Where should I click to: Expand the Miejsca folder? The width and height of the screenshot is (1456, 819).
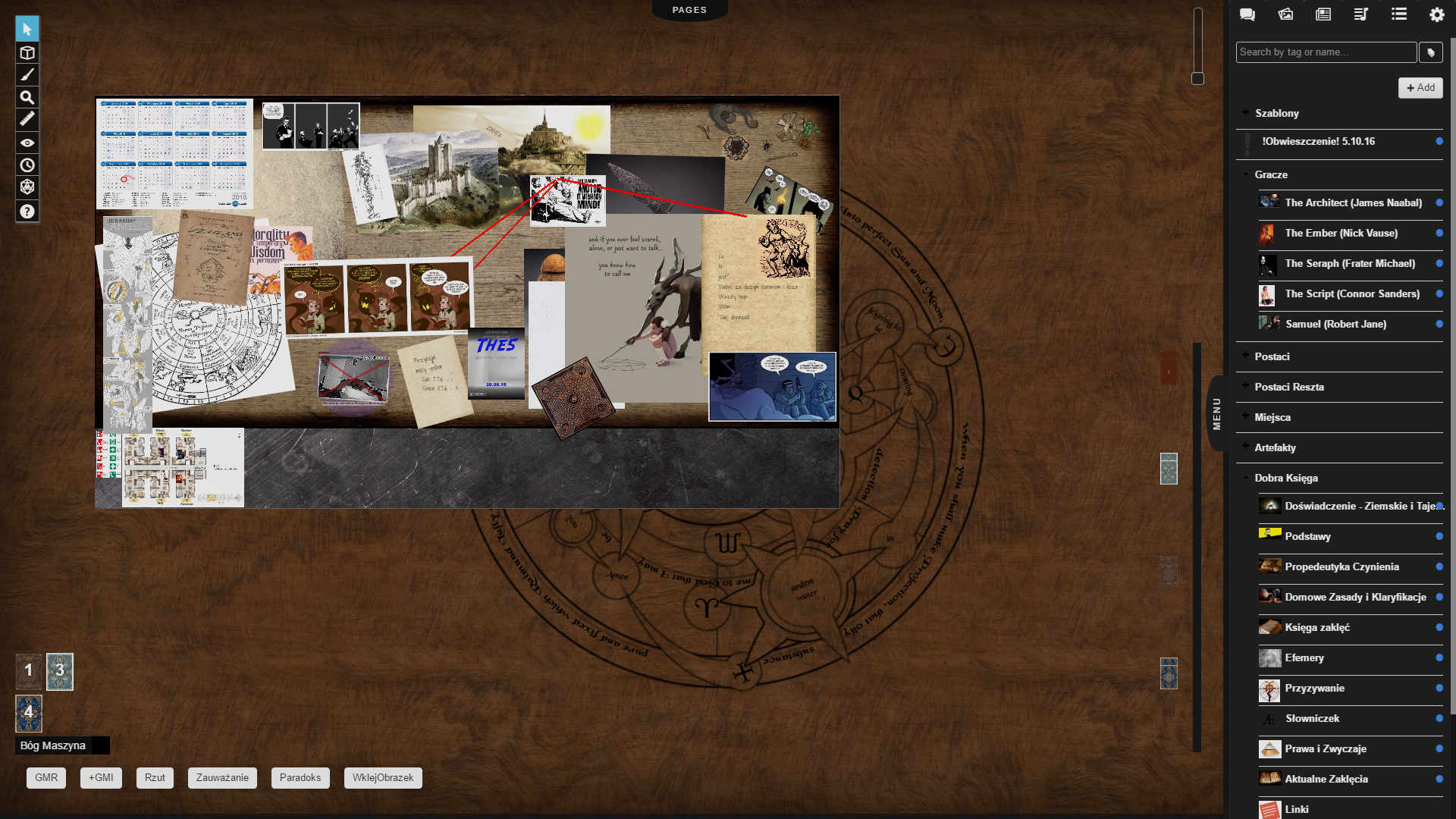click(x=1245, y=416)
